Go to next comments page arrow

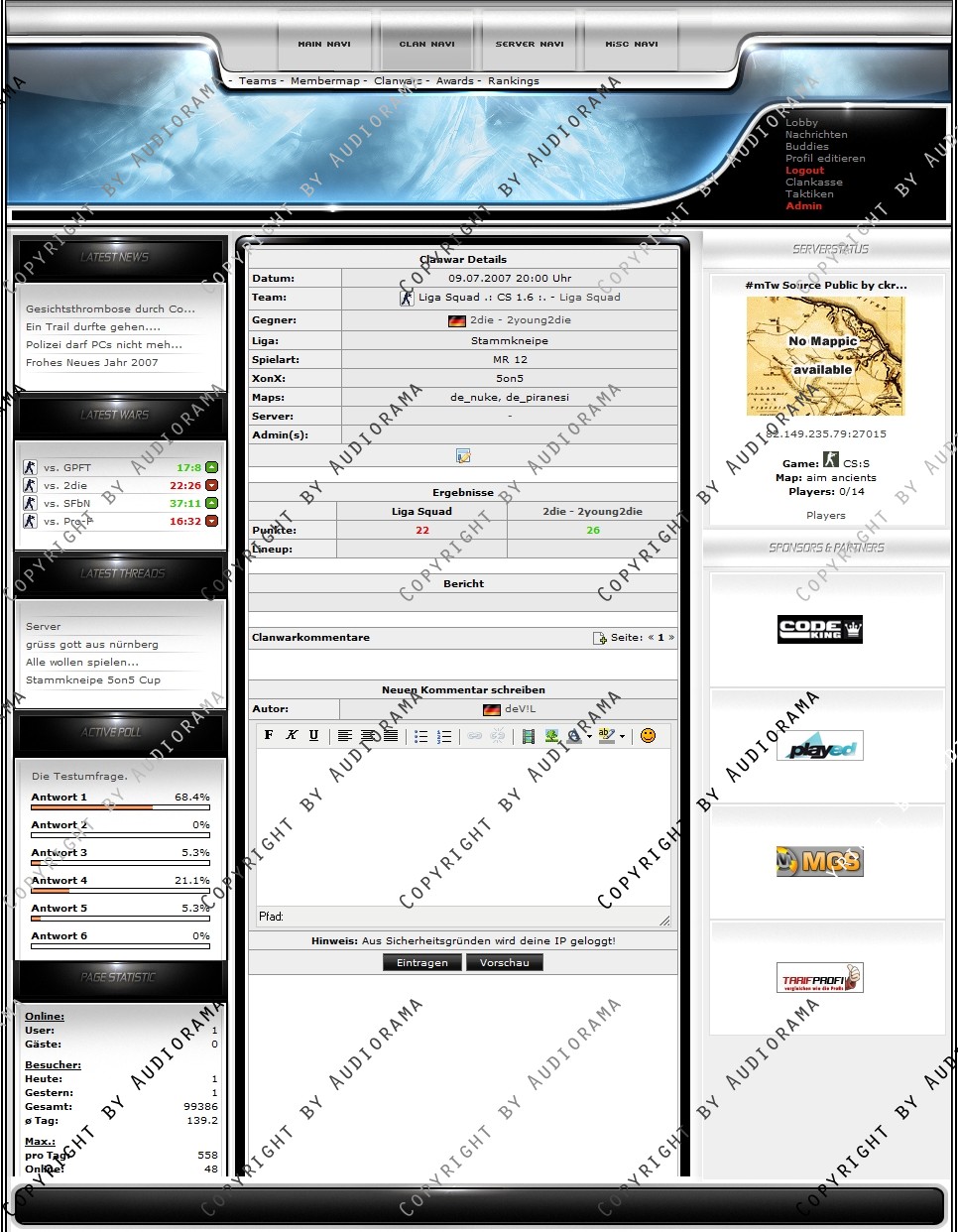click(x=671, y=638)
